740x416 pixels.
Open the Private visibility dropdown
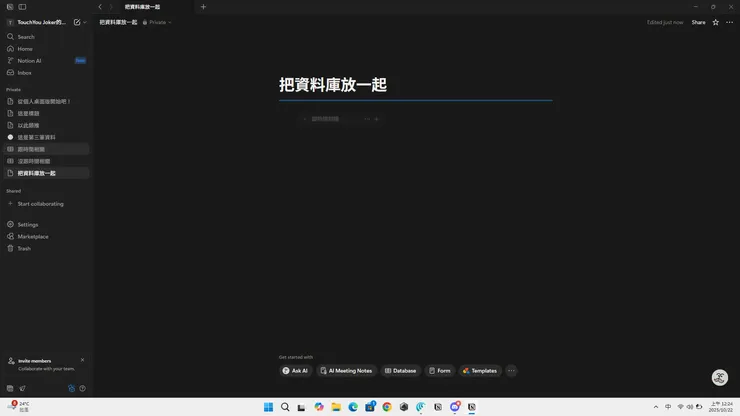coord(157,22)
